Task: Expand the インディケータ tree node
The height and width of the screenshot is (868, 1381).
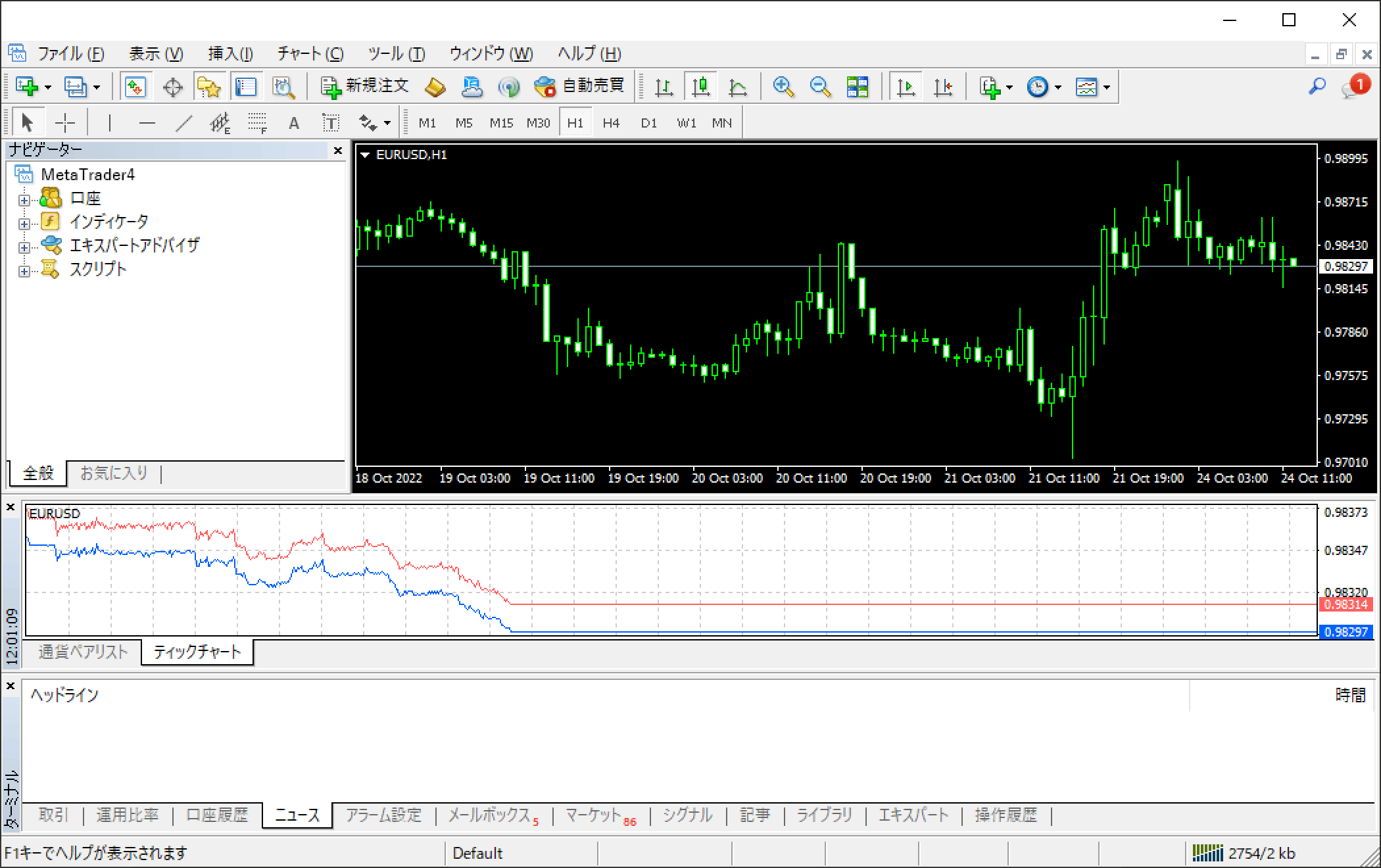Action: (x=24, y=224)
